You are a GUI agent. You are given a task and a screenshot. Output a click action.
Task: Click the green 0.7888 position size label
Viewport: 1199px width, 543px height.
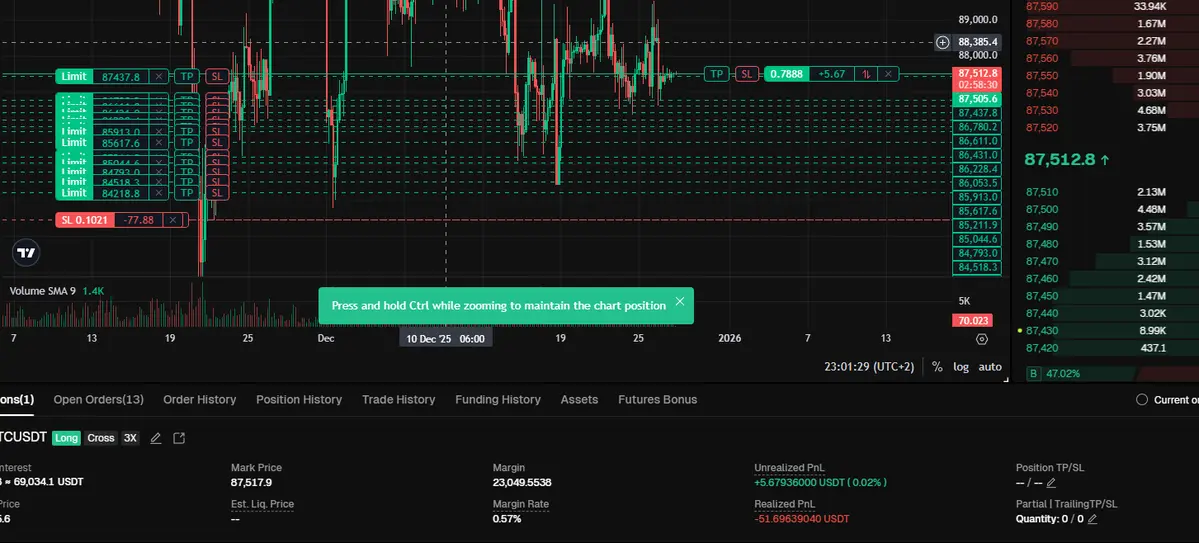point(787,74)
